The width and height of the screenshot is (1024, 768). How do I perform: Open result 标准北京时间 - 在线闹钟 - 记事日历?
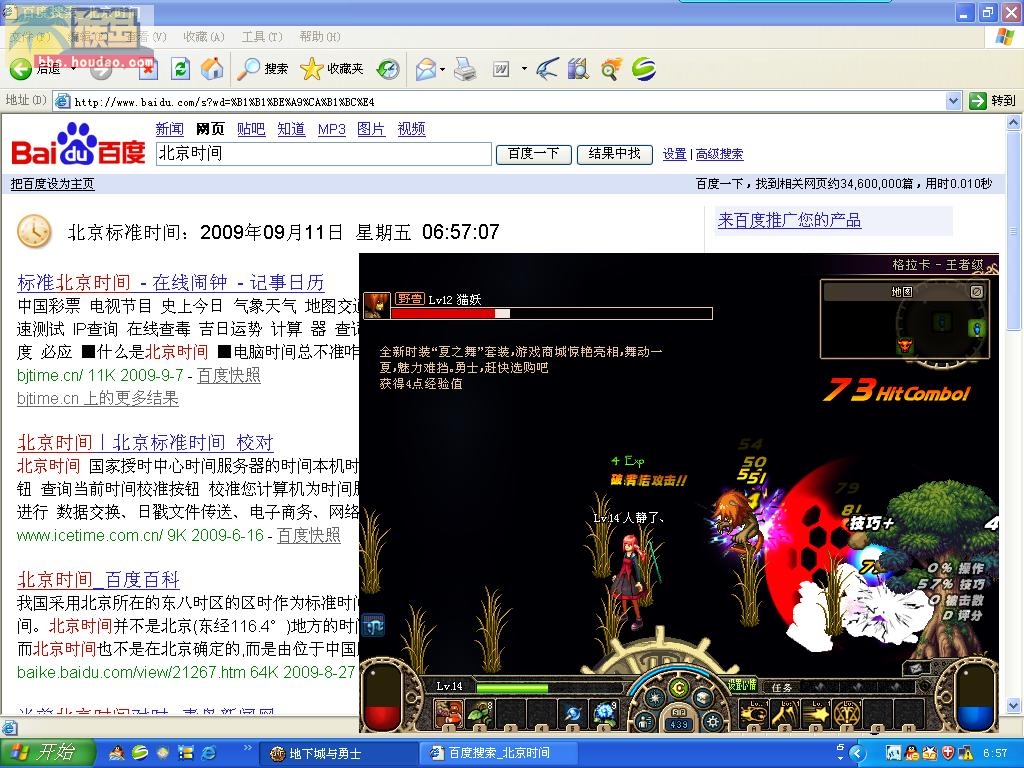pos(171,283)
